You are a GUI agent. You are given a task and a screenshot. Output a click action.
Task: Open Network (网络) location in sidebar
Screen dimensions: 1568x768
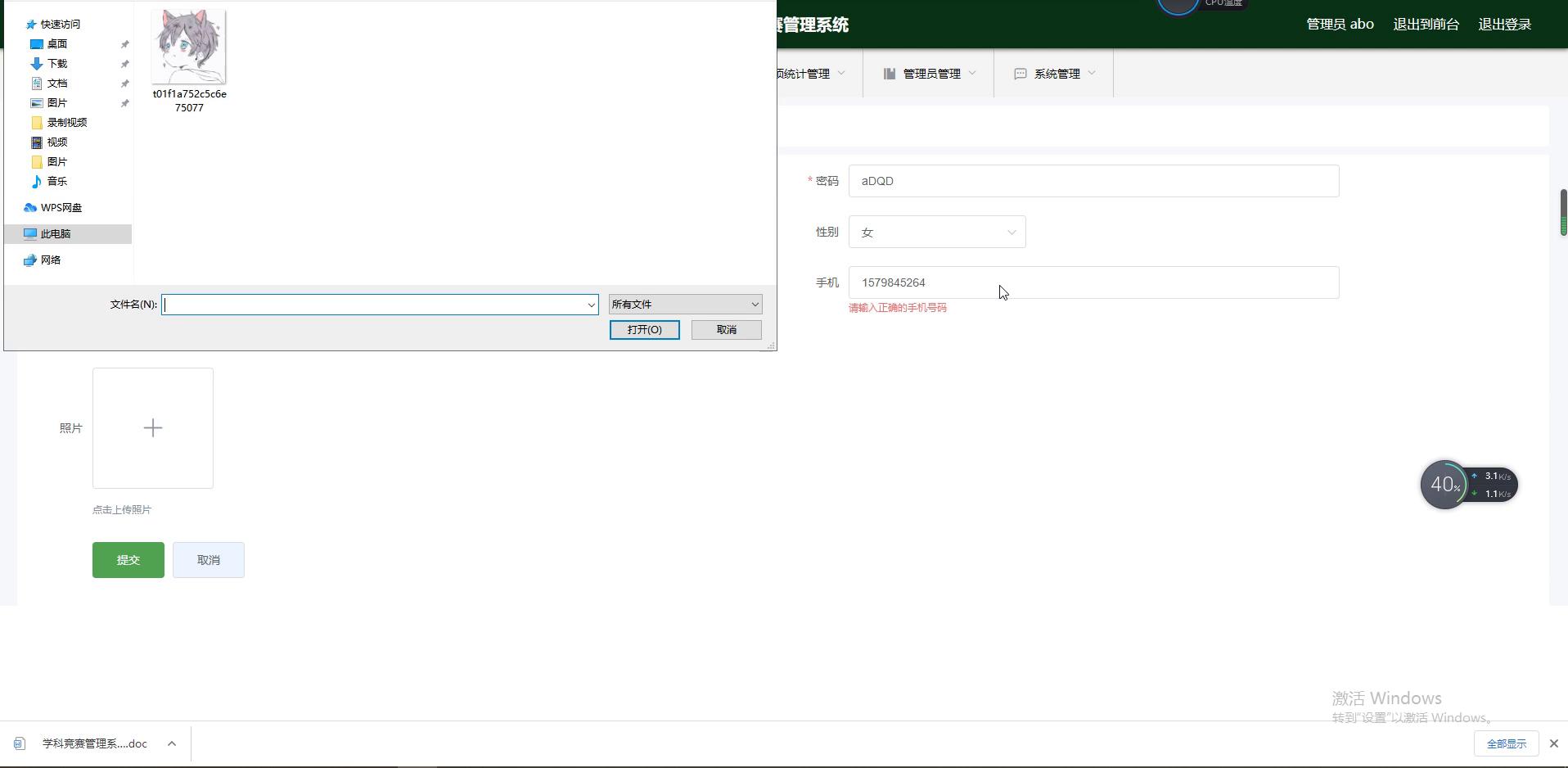(x=51, y=260)
